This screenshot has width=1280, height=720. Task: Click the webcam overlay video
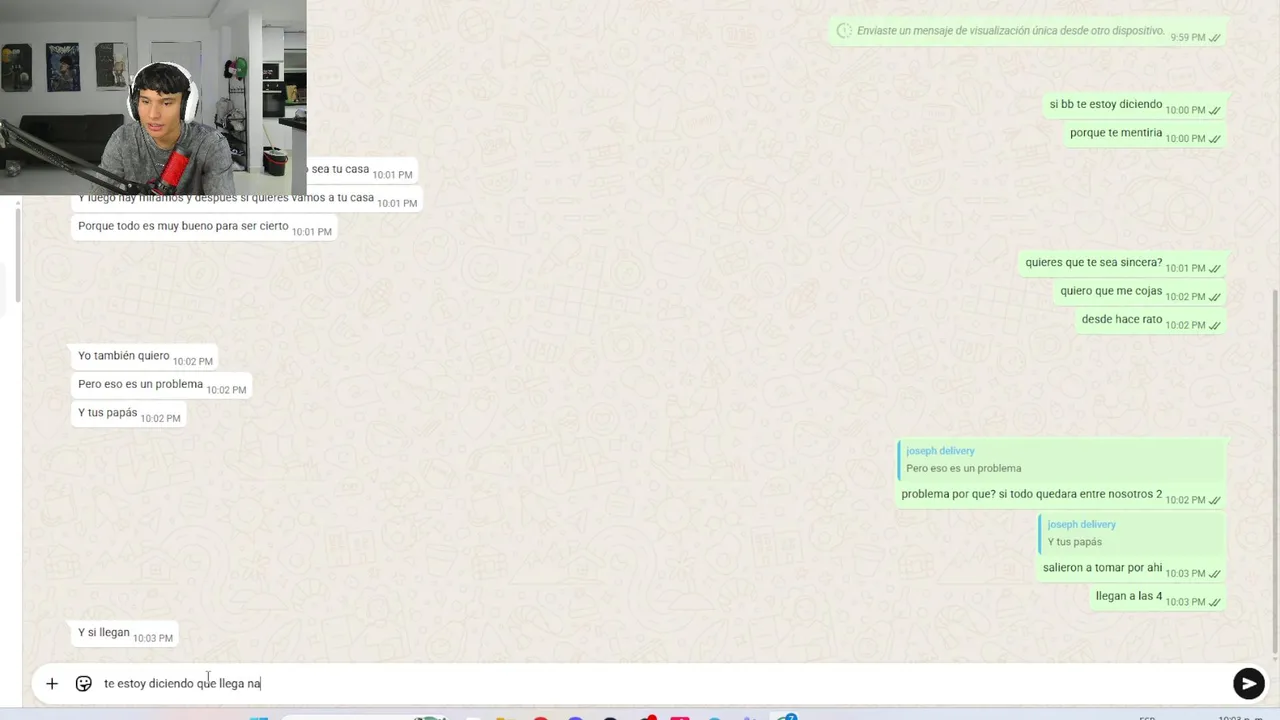(153, 97)
